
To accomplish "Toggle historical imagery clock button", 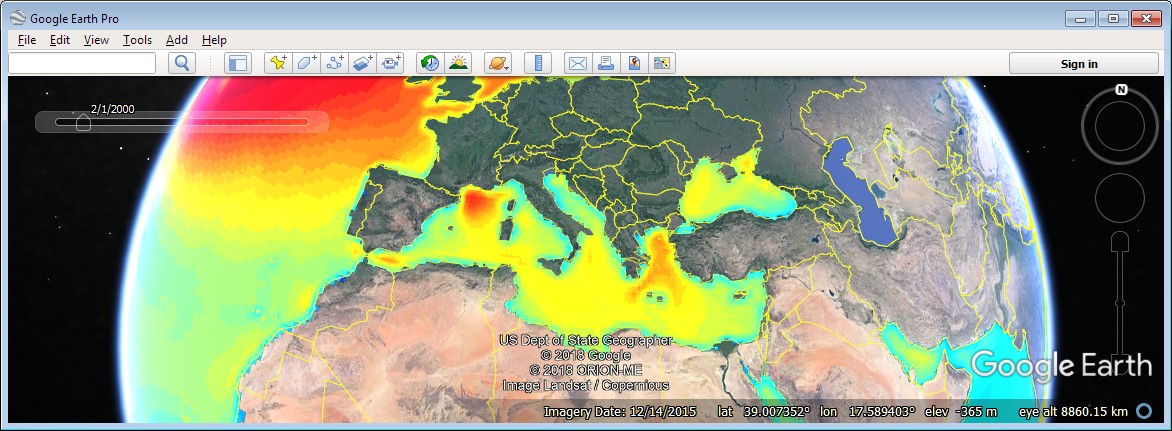I will tap(430, 63).
